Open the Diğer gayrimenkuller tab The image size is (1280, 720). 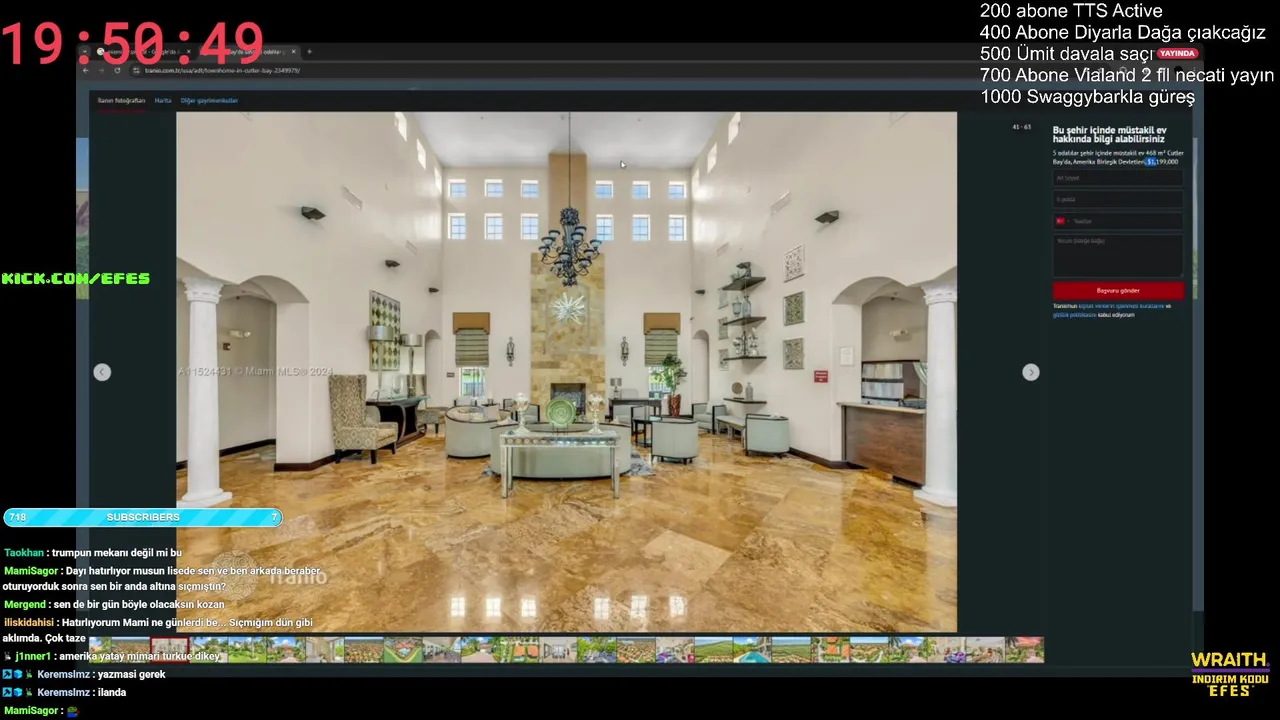pos(209,101)
